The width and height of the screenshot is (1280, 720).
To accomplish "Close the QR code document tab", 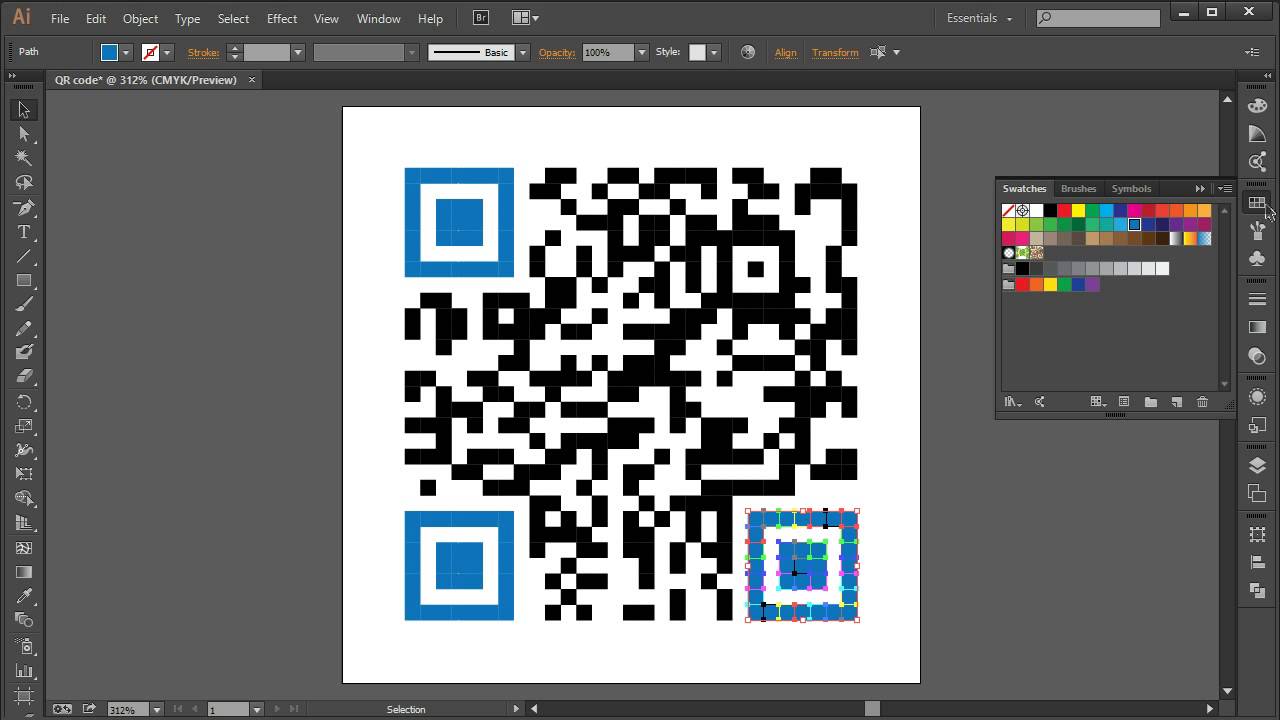I will tap(252, 80).
